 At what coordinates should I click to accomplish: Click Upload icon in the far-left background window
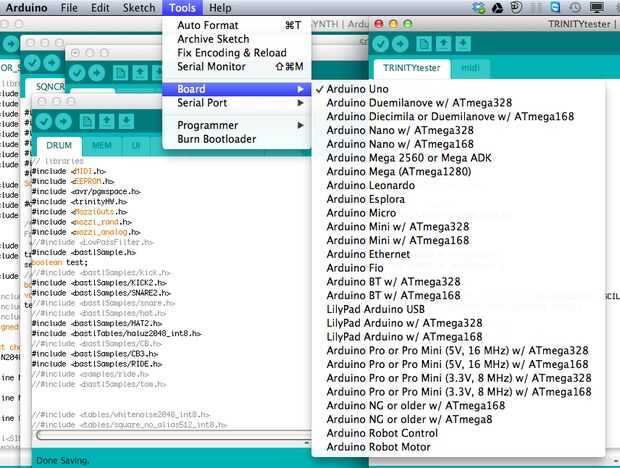[11, 44]
